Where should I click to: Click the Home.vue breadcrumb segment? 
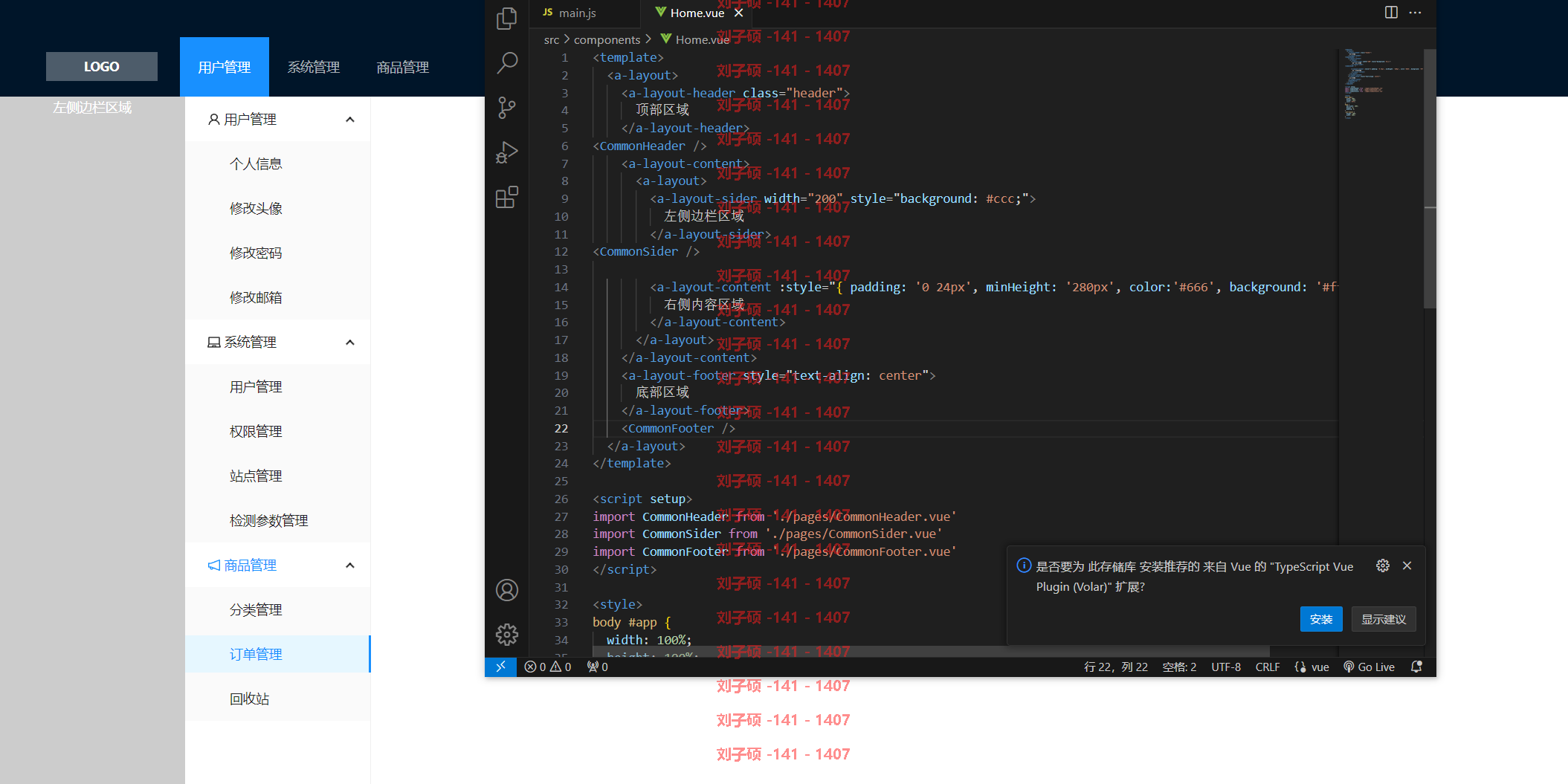tap(703, 39)
